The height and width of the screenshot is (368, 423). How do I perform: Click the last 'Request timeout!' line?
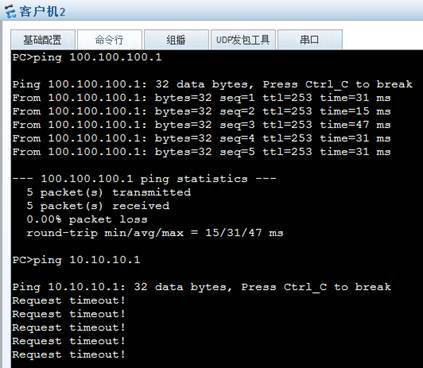click(x=69, y=355)
